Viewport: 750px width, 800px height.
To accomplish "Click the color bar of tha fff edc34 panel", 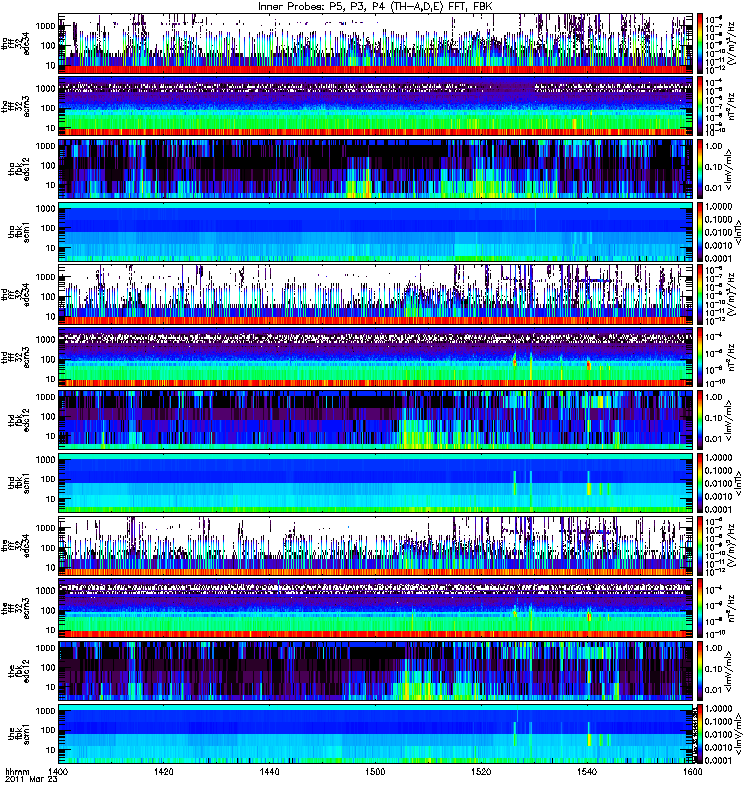I will click(x=699, y=44).
